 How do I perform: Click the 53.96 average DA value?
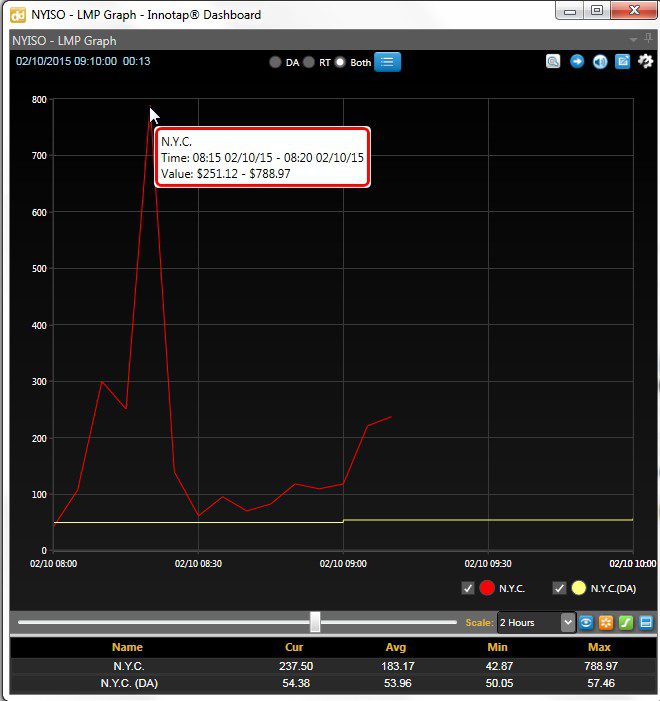[x=398, y=683]
